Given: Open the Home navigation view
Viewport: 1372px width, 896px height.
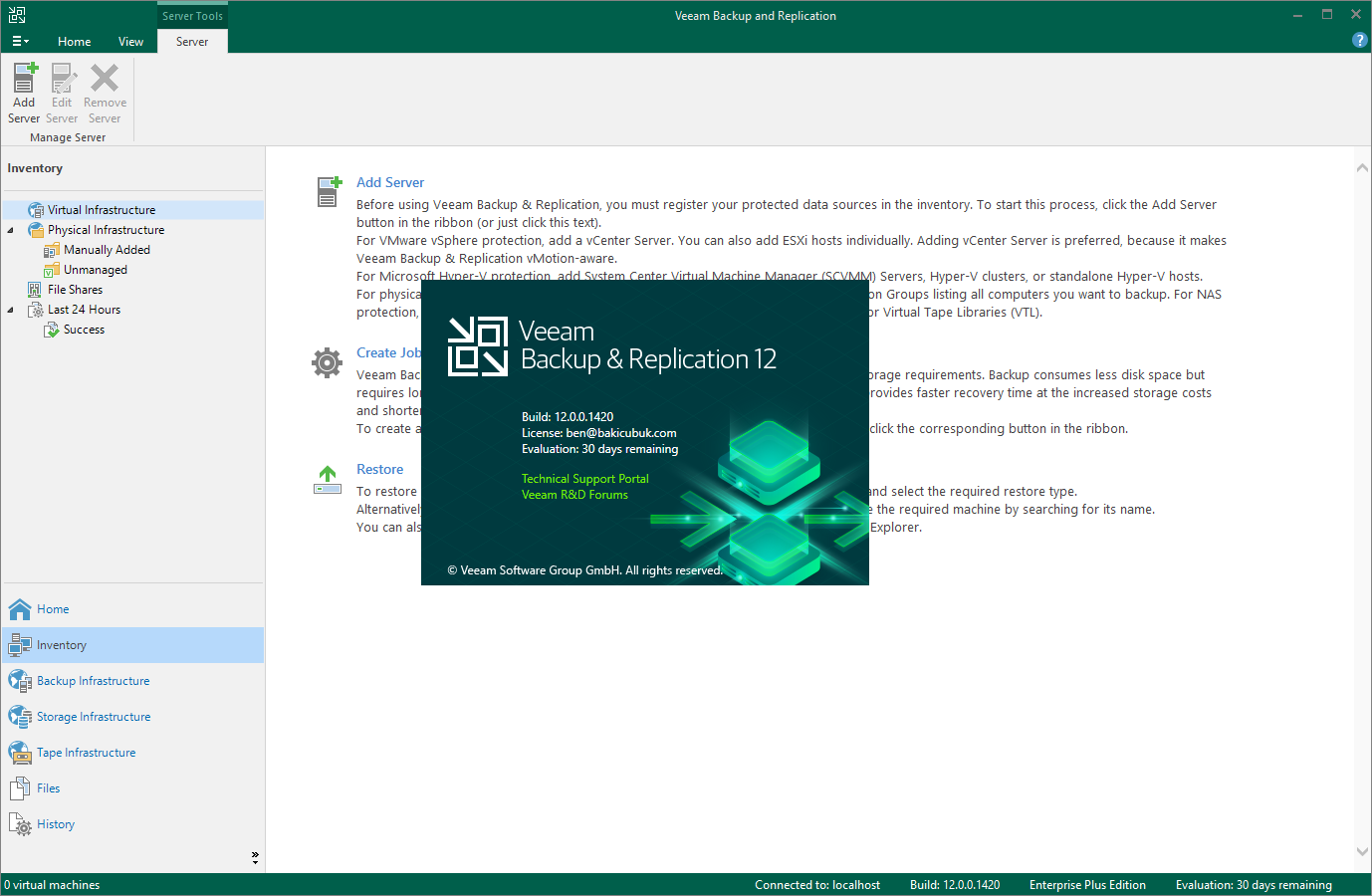Looking at the screenshot, I should tap(133, 609).
